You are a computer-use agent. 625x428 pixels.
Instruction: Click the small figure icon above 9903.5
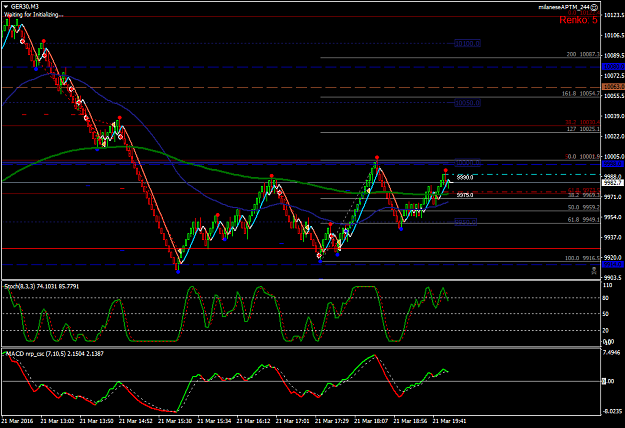click(x=594, y=271)
